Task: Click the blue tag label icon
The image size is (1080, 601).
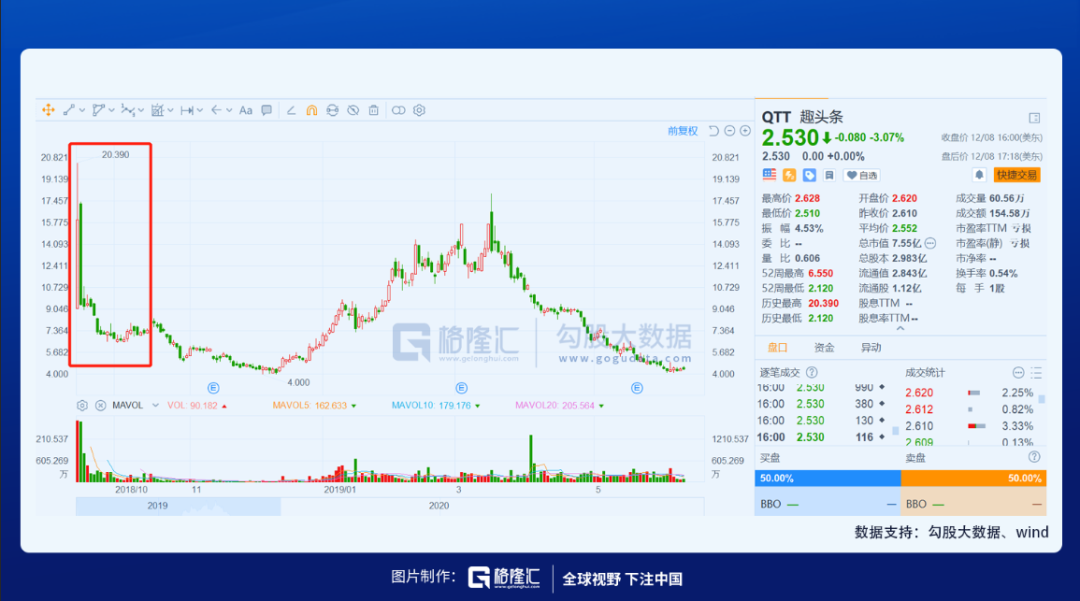Action: point(809,175)
